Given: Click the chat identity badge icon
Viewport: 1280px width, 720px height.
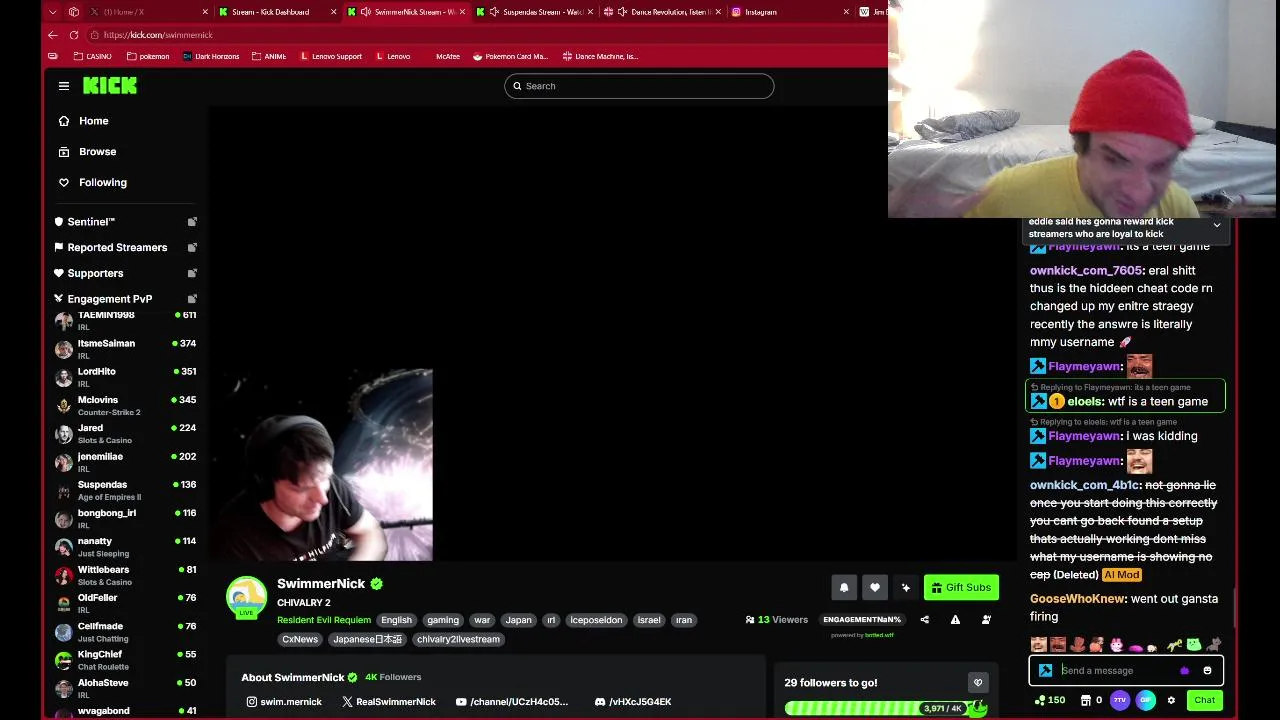Looking at the screenshot, I should pyautogui.click(x=1046, y=671).
